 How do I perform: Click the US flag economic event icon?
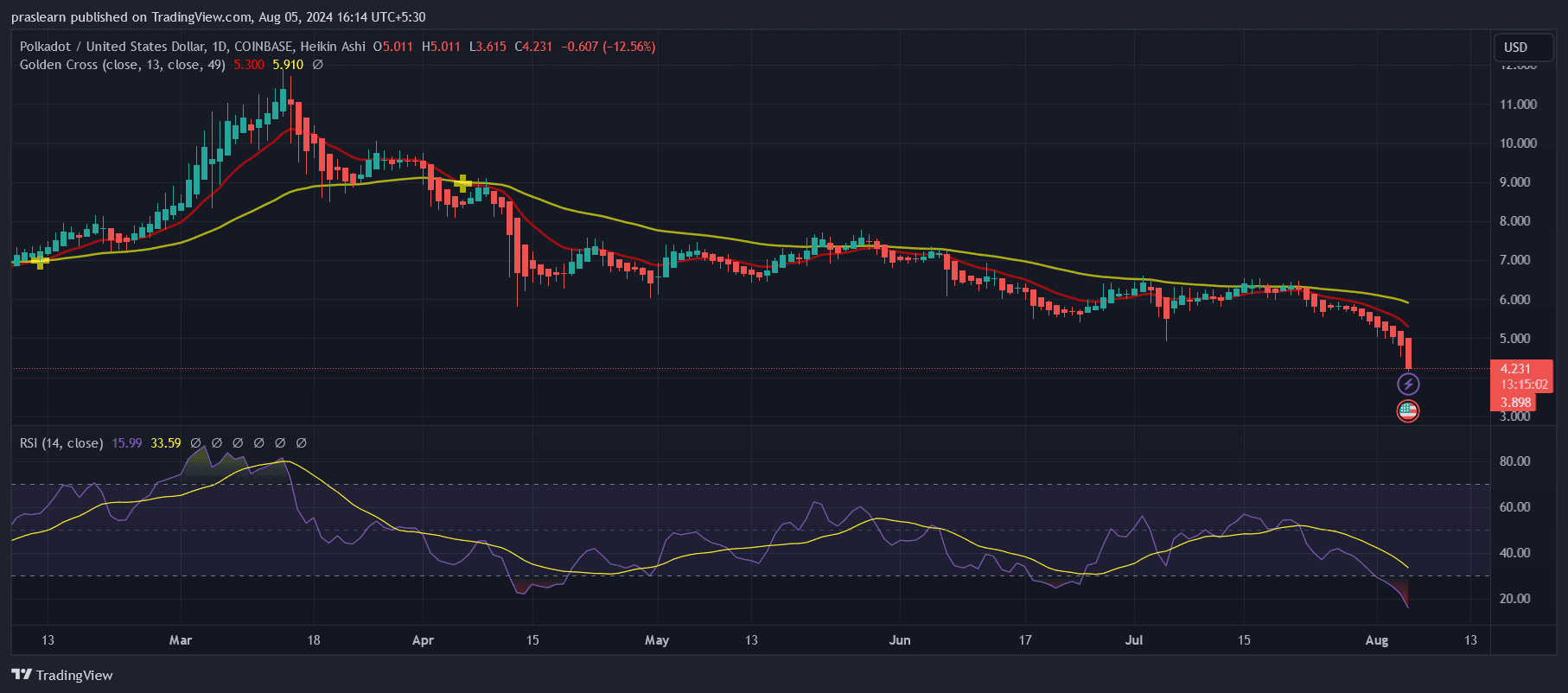coord(1408,411)
